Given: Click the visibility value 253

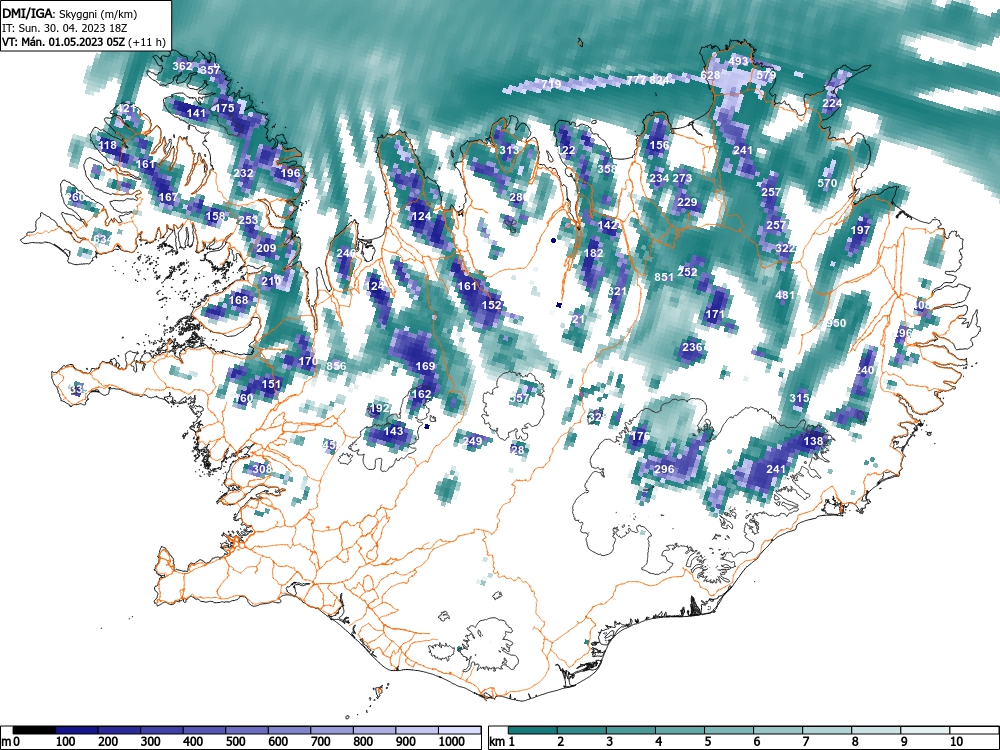Looking at the screenshot, I should point(248,220).
